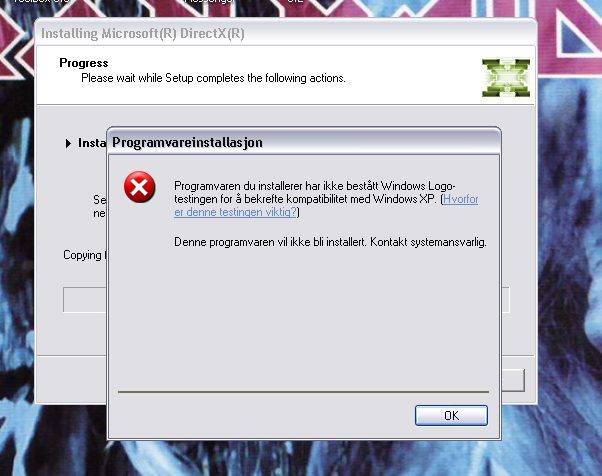Click the Messenger desktop shortcut label
Viewport: 602px width, 476px height.
(209, 2)
